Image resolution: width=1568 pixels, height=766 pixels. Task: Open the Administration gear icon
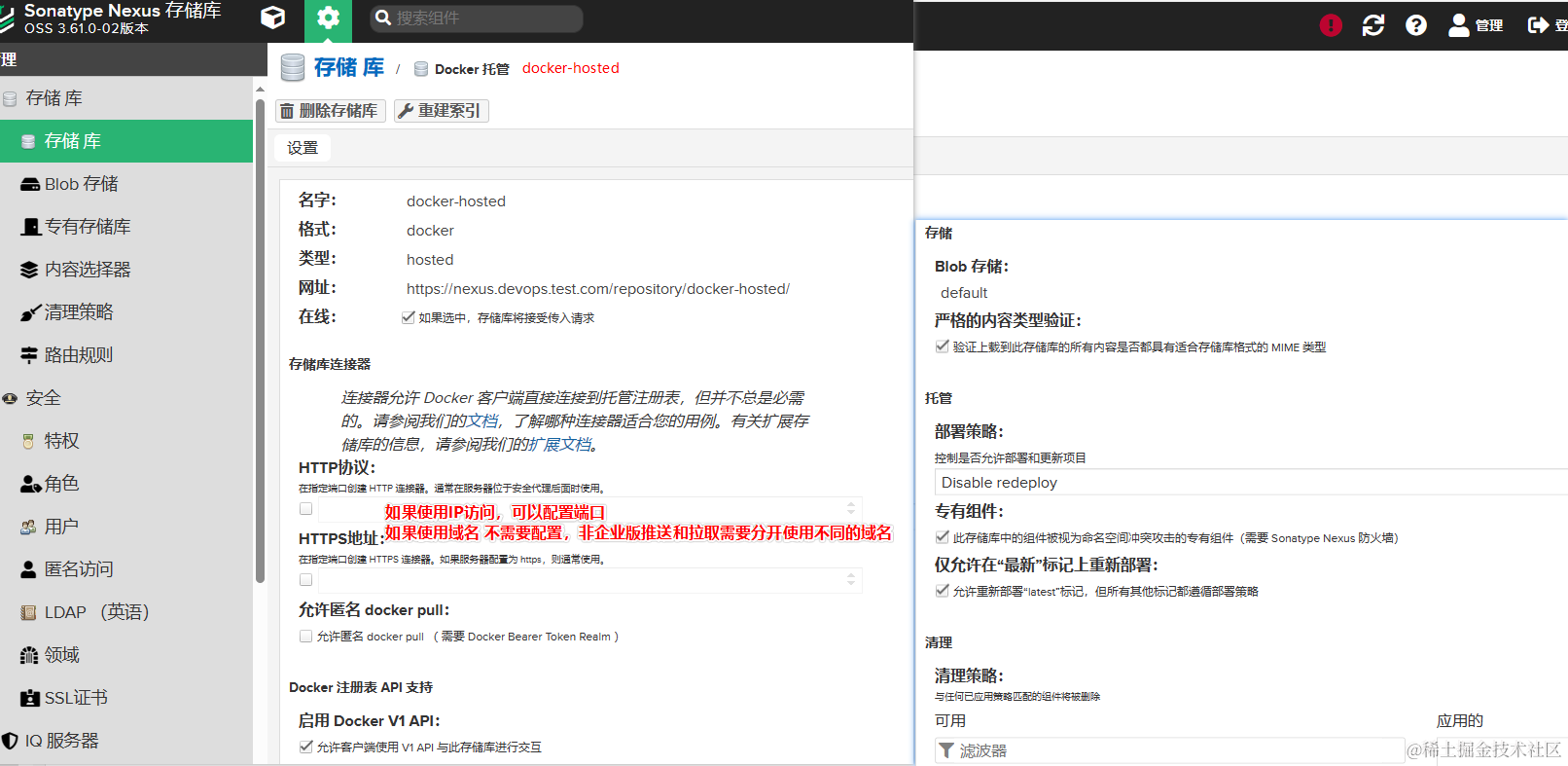328,18
